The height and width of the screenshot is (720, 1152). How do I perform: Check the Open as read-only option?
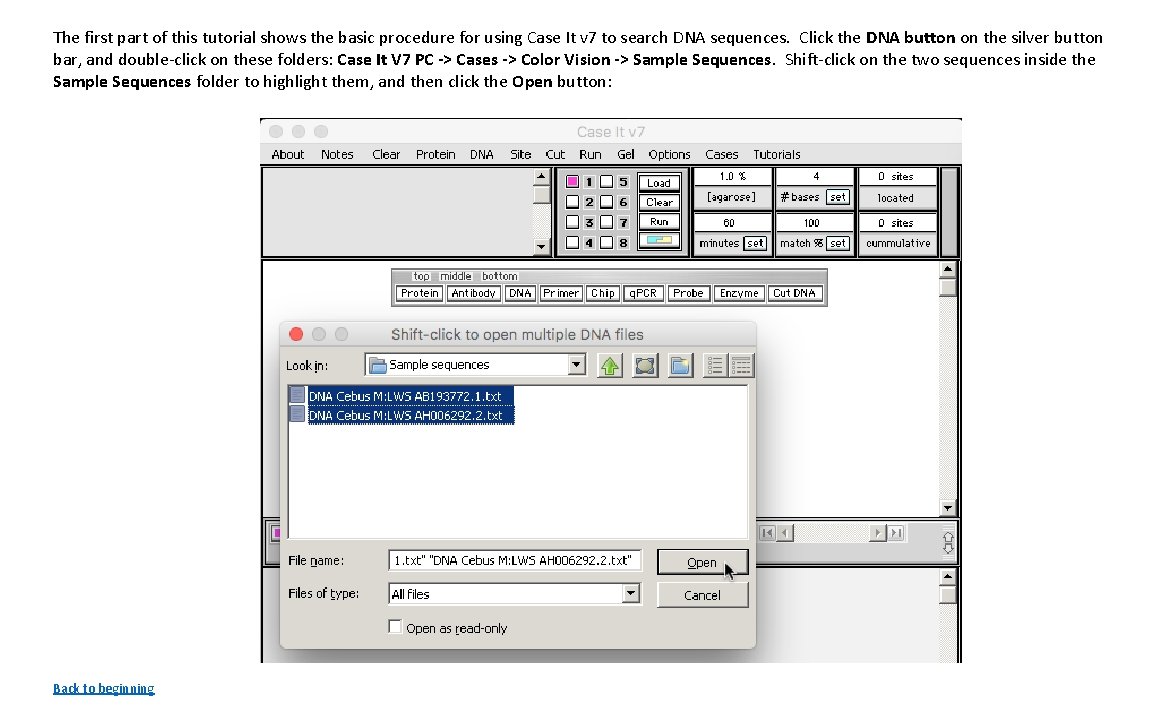tap(395, 628)
